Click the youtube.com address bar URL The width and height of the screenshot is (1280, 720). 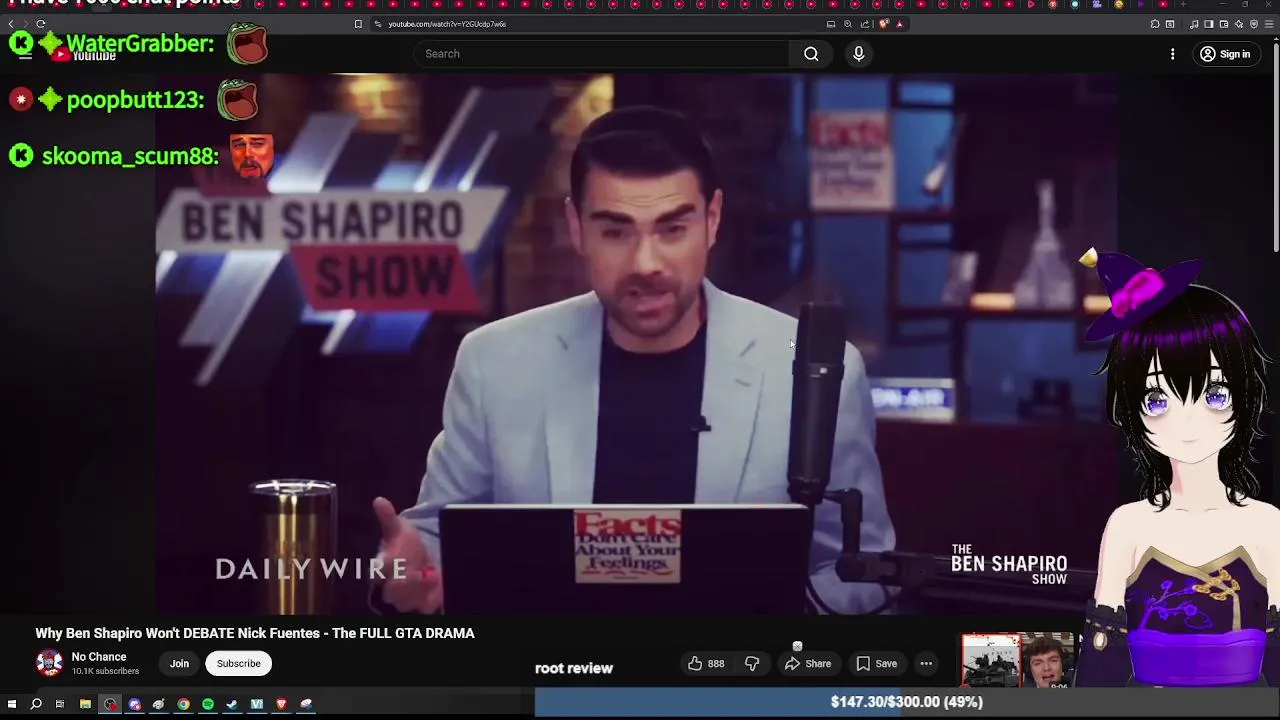coord(446,24)
